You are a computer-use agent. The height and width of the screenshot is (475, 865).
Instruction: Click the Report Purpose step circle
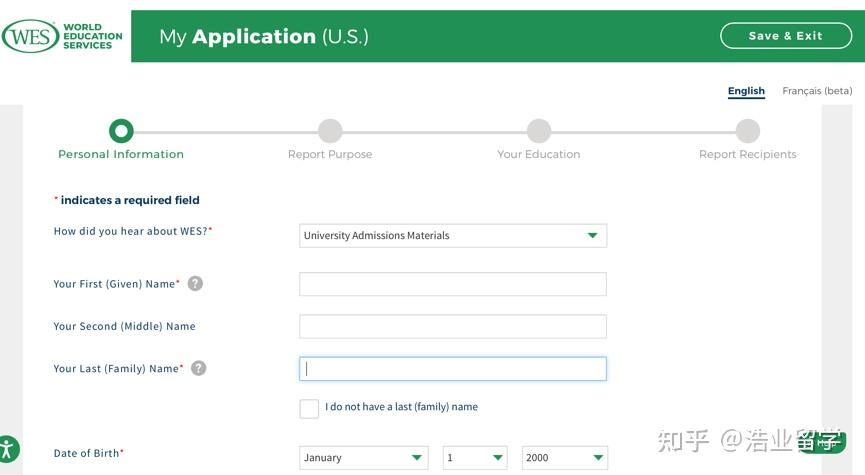point(330,131)
